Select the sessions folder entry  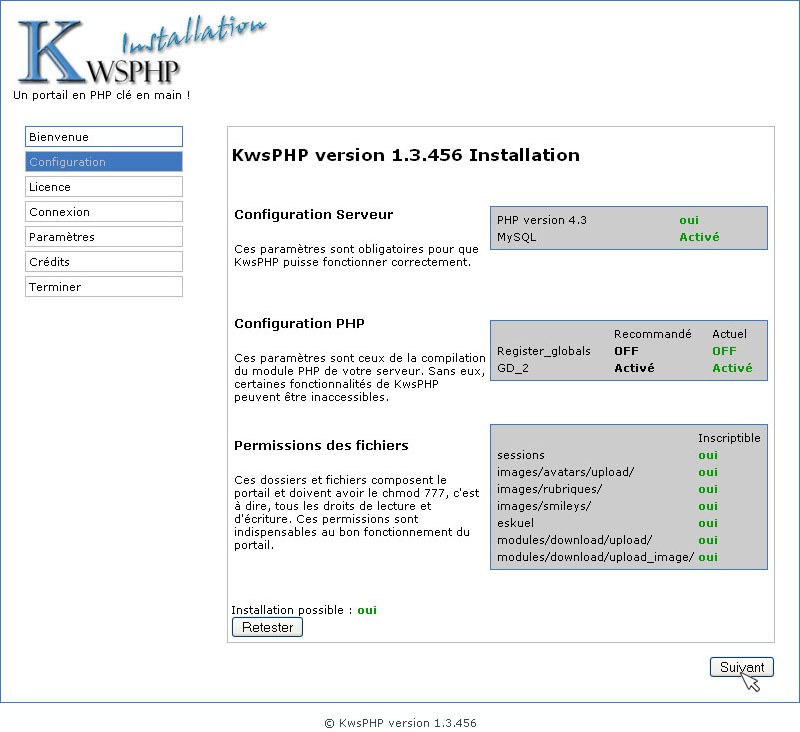pyautogui.click(x=521, y=455)
